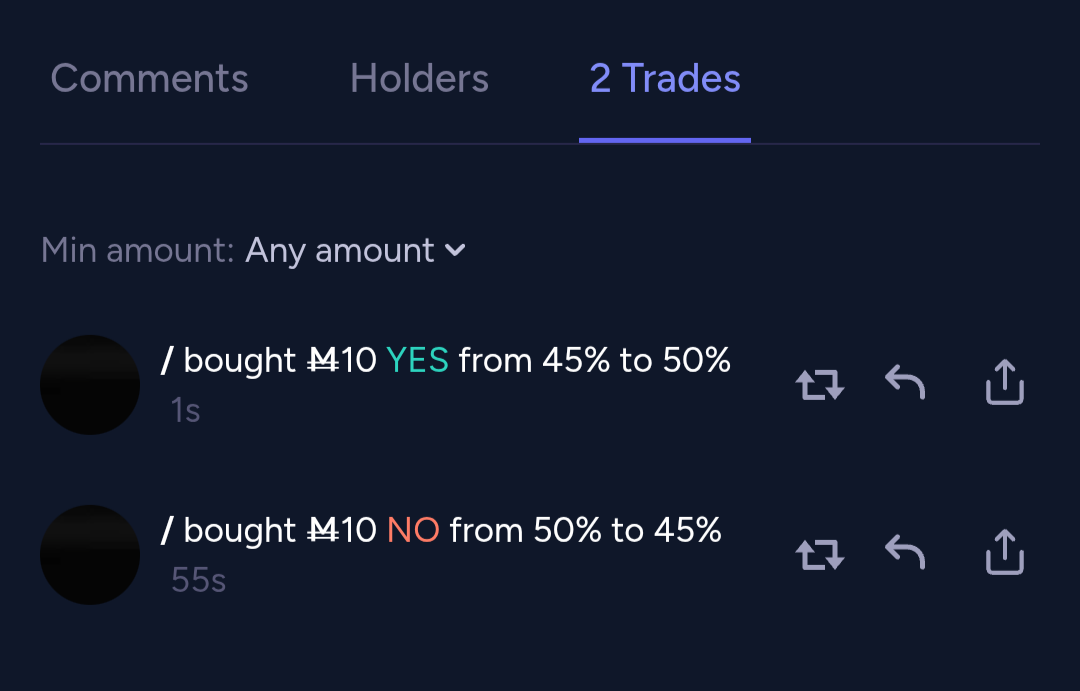Share the NO trade bought 55s ago
The width and height of the screenshot is (1080, 691).
1005,552
